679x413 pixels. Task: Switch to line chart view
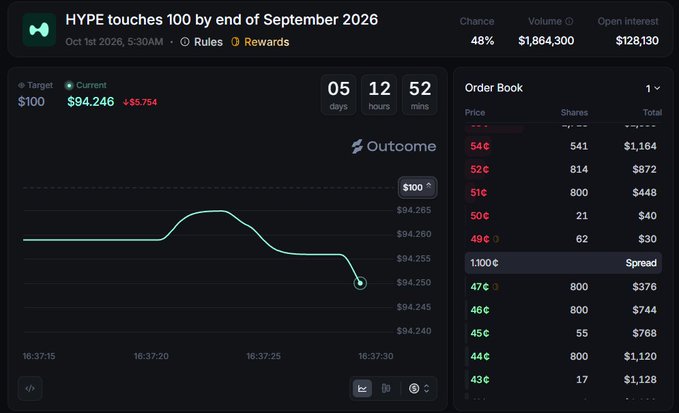coord(362,388)
